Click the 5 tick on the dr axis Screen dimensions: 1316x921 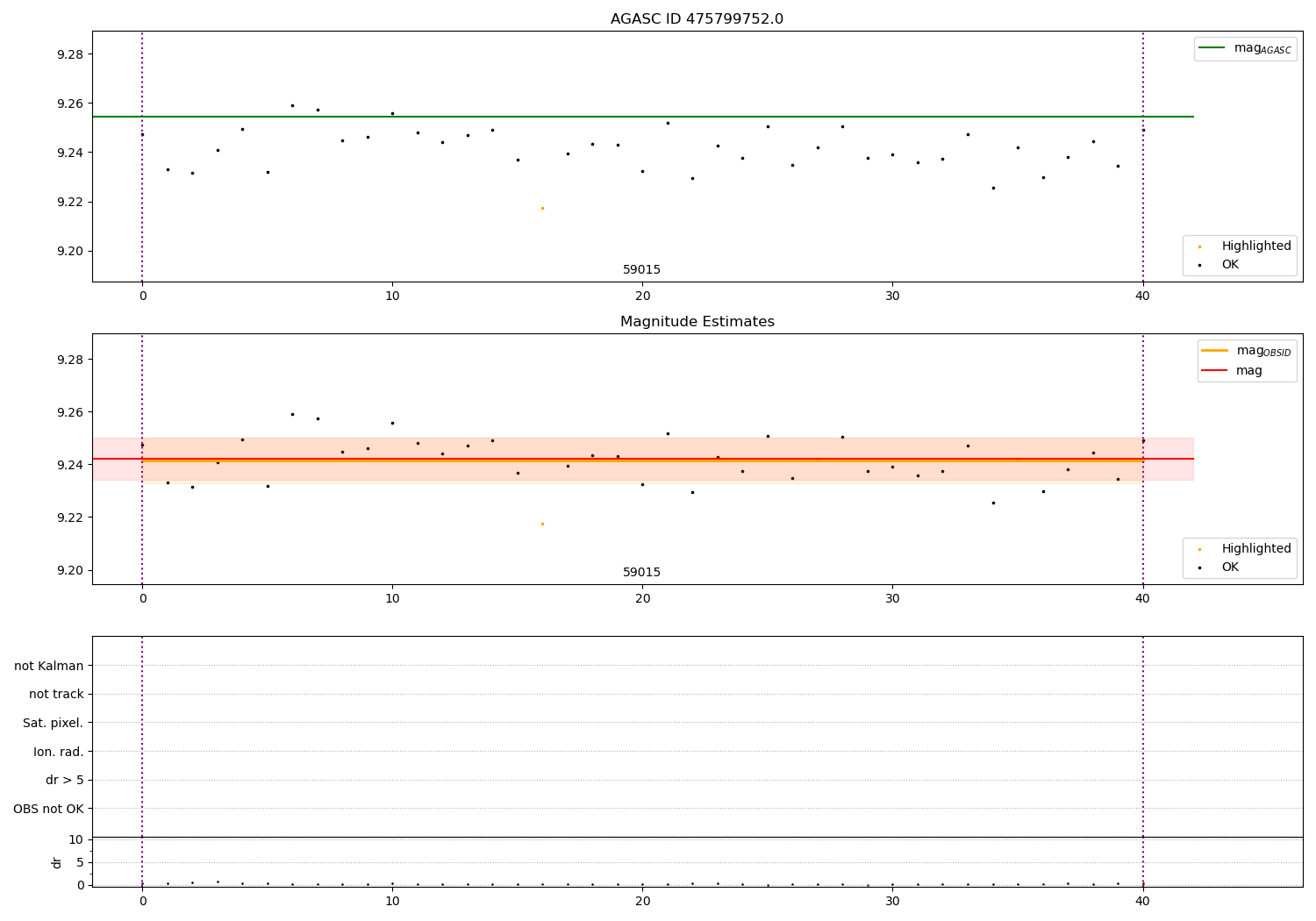(80, 863)
